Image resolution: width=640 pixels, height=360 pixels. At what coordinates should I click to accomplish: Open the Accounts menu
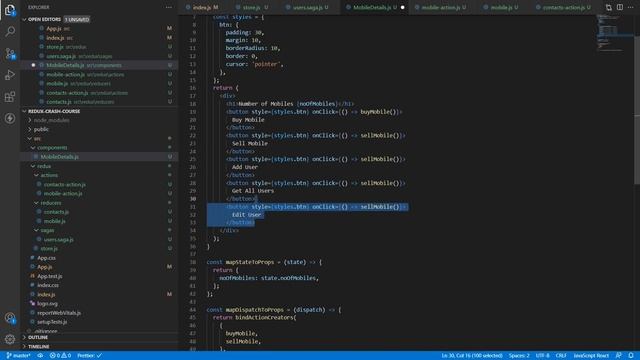(10, 318)
